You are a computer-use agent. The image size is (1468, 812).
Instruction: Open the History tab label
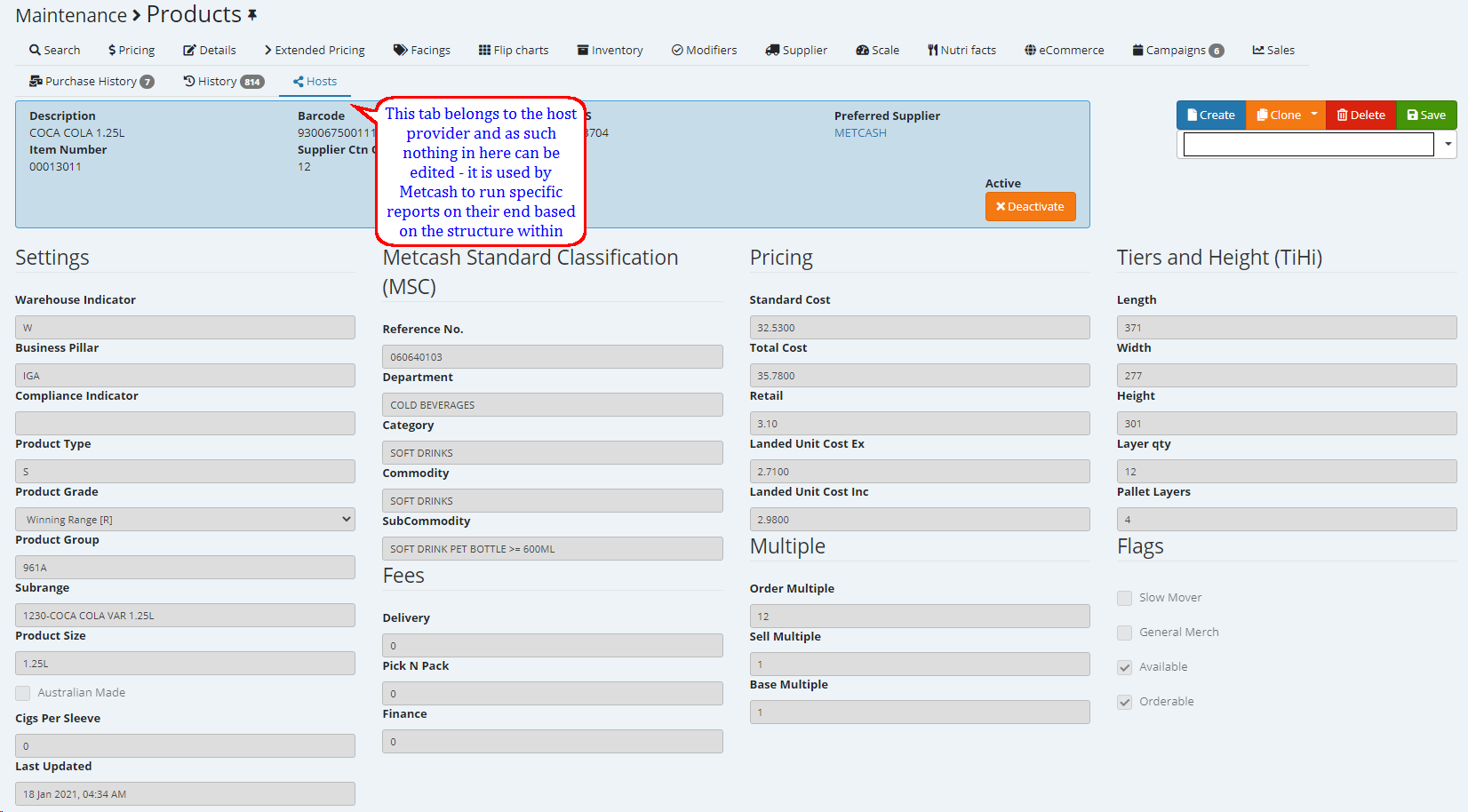(218, 82)
